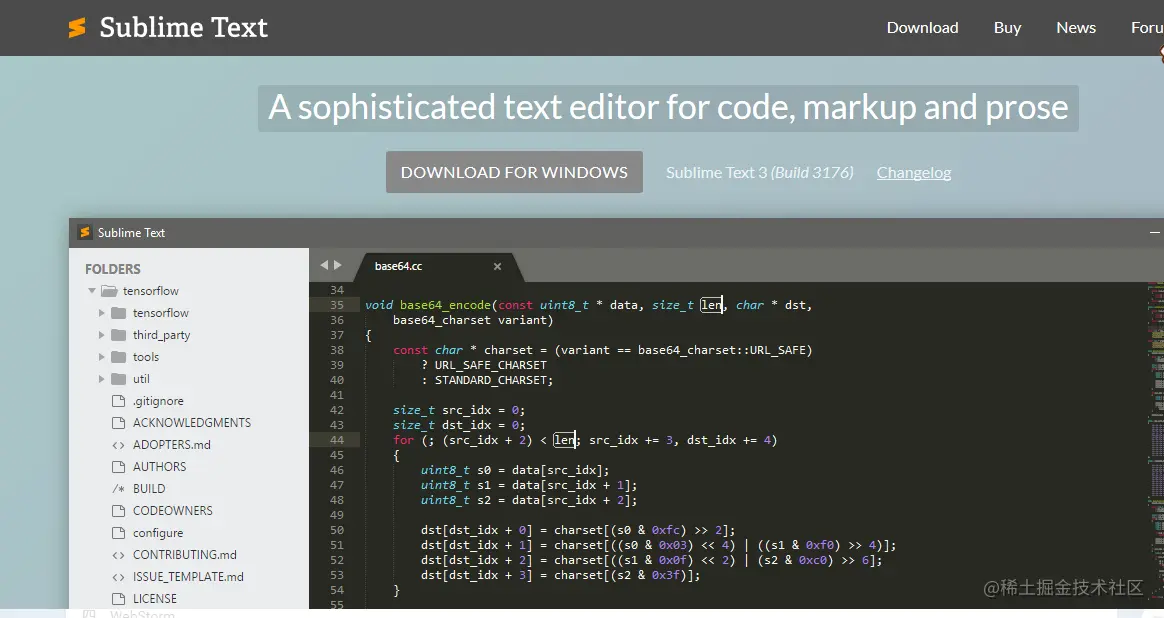Open the configure file in sidebar

click(x=157, y=533)
